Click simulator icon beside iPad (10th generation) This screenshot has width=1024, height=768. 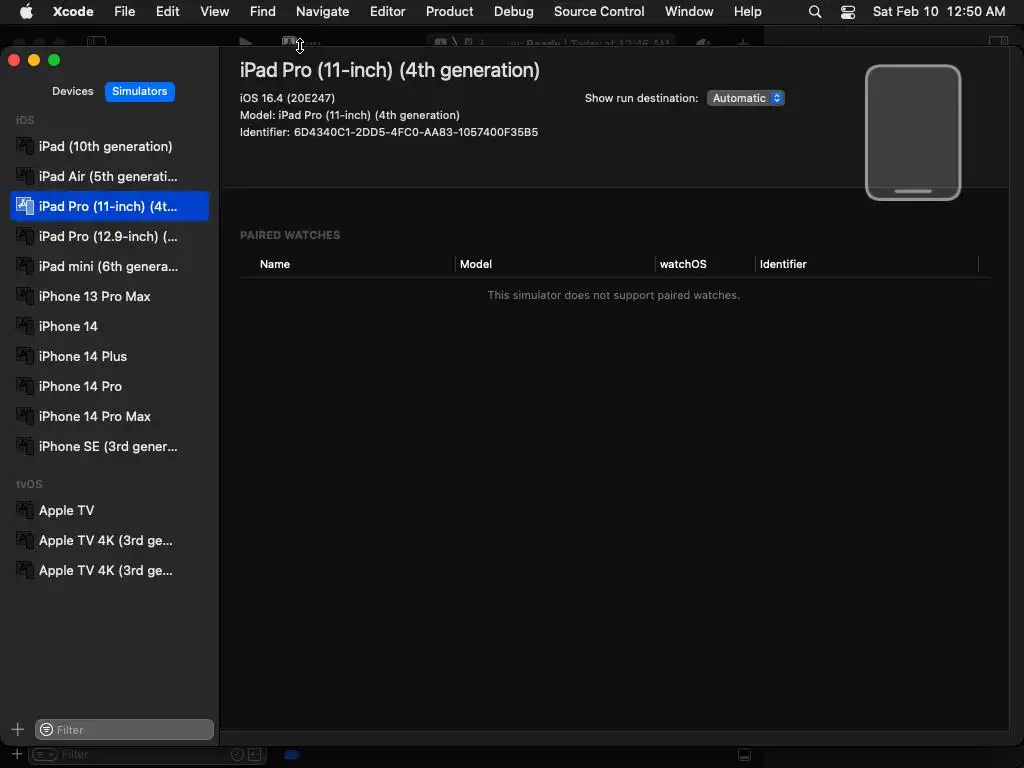tap(24, 146)
